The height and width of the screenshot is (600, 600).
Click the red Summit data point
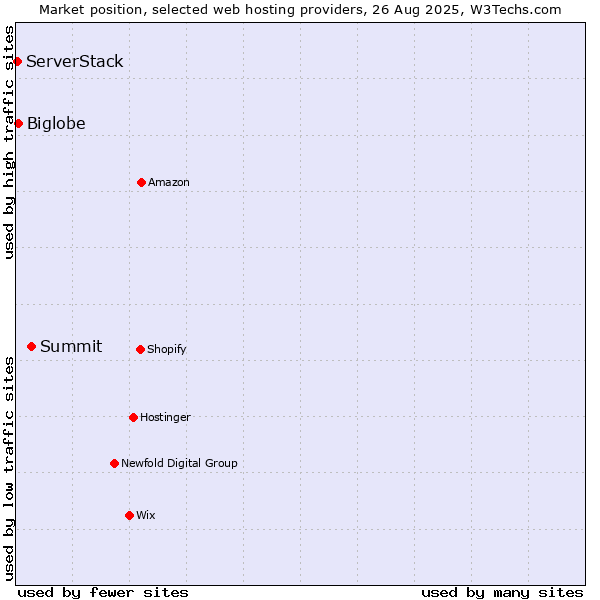pos(31,347)
